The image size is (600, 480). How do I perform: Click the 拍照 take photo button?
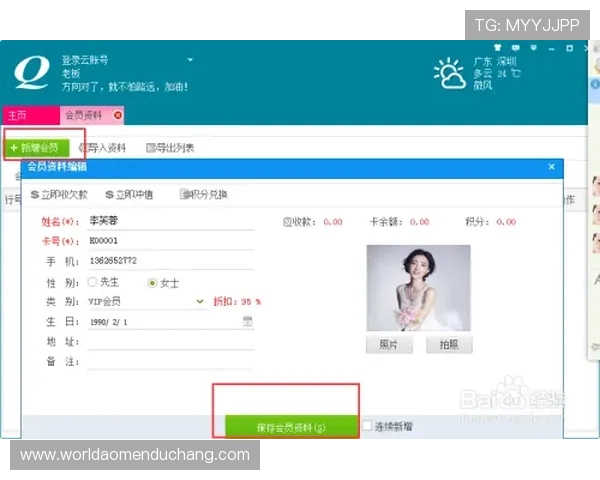click(x=449, y=344)
